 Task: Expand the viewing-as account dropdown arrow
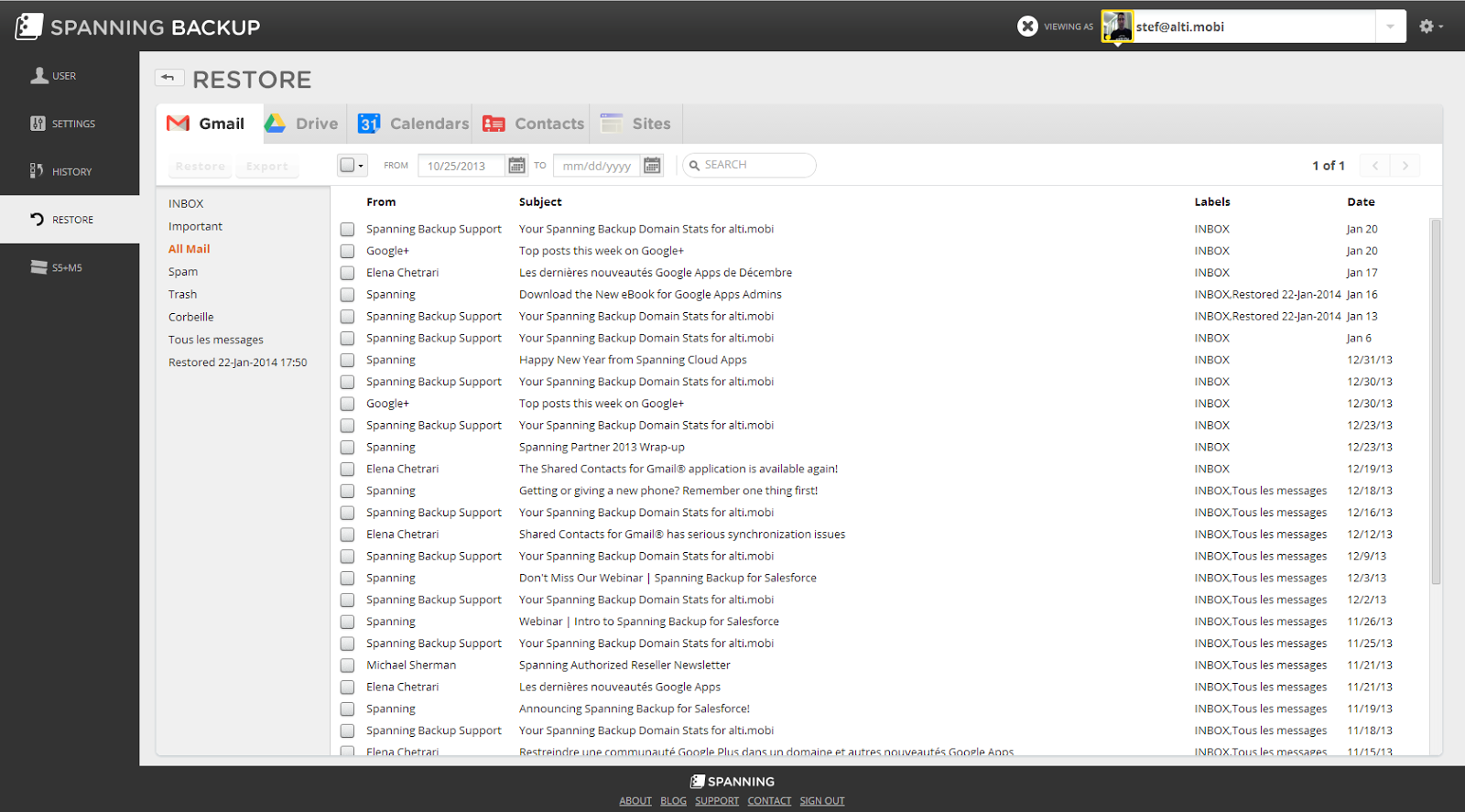[1390, 27]
